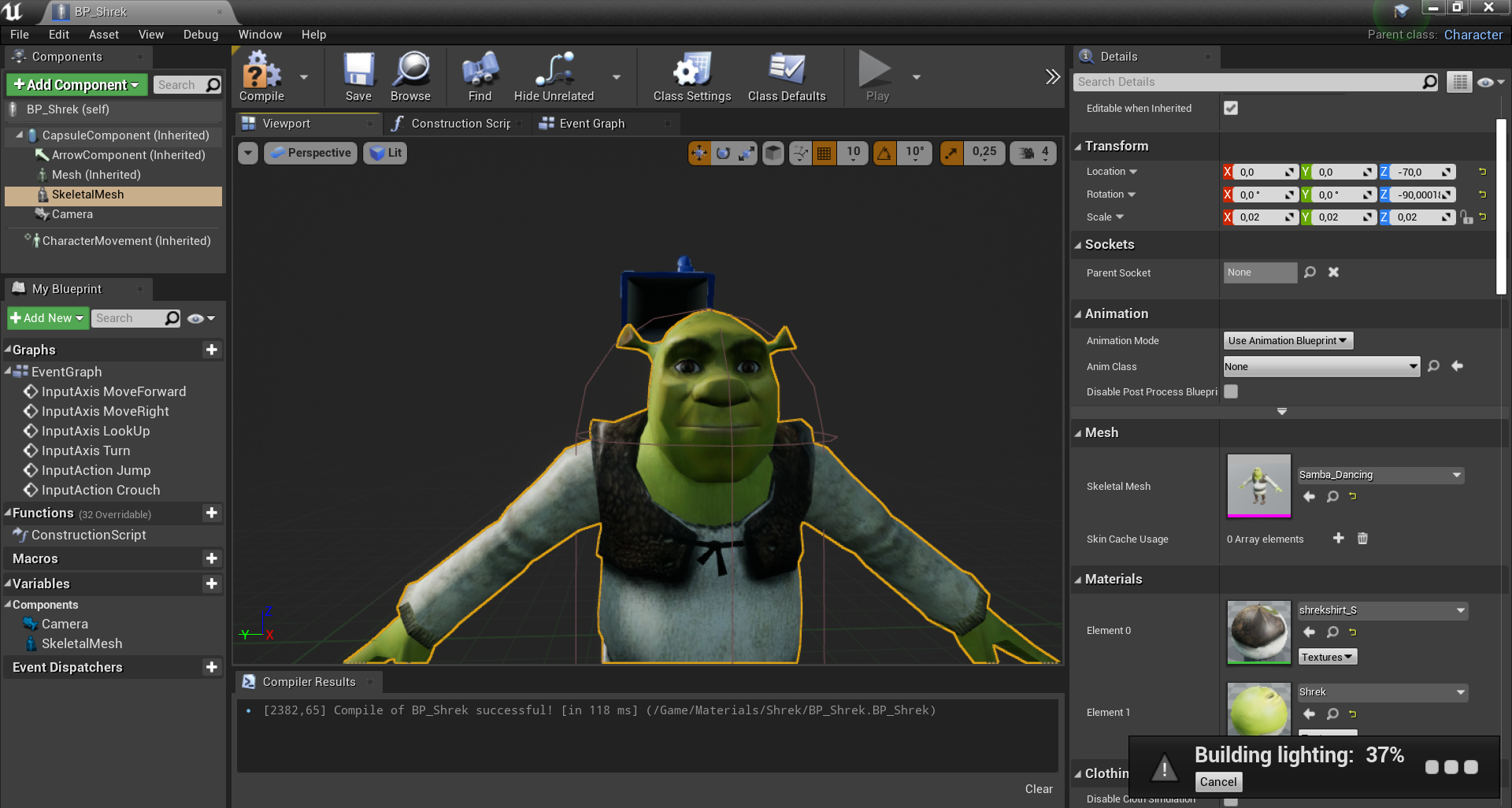The image size is (1512, 808).
Task: Collapse the Transform section
Action: [1078, 146]
